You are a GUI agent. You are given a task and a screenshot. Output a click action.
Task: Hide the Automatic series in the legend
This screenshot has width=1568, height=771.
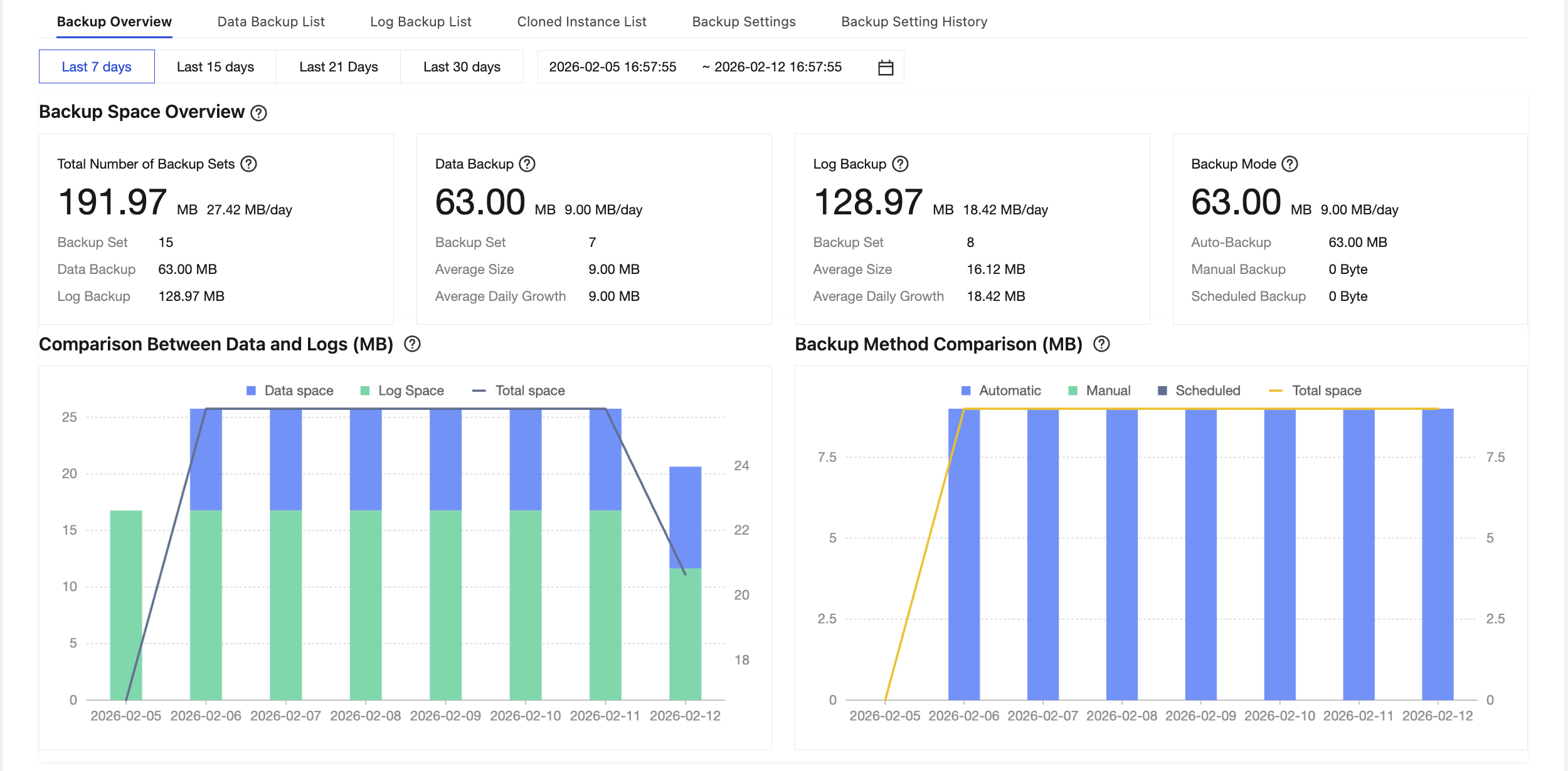click(x=1001, y=391)
